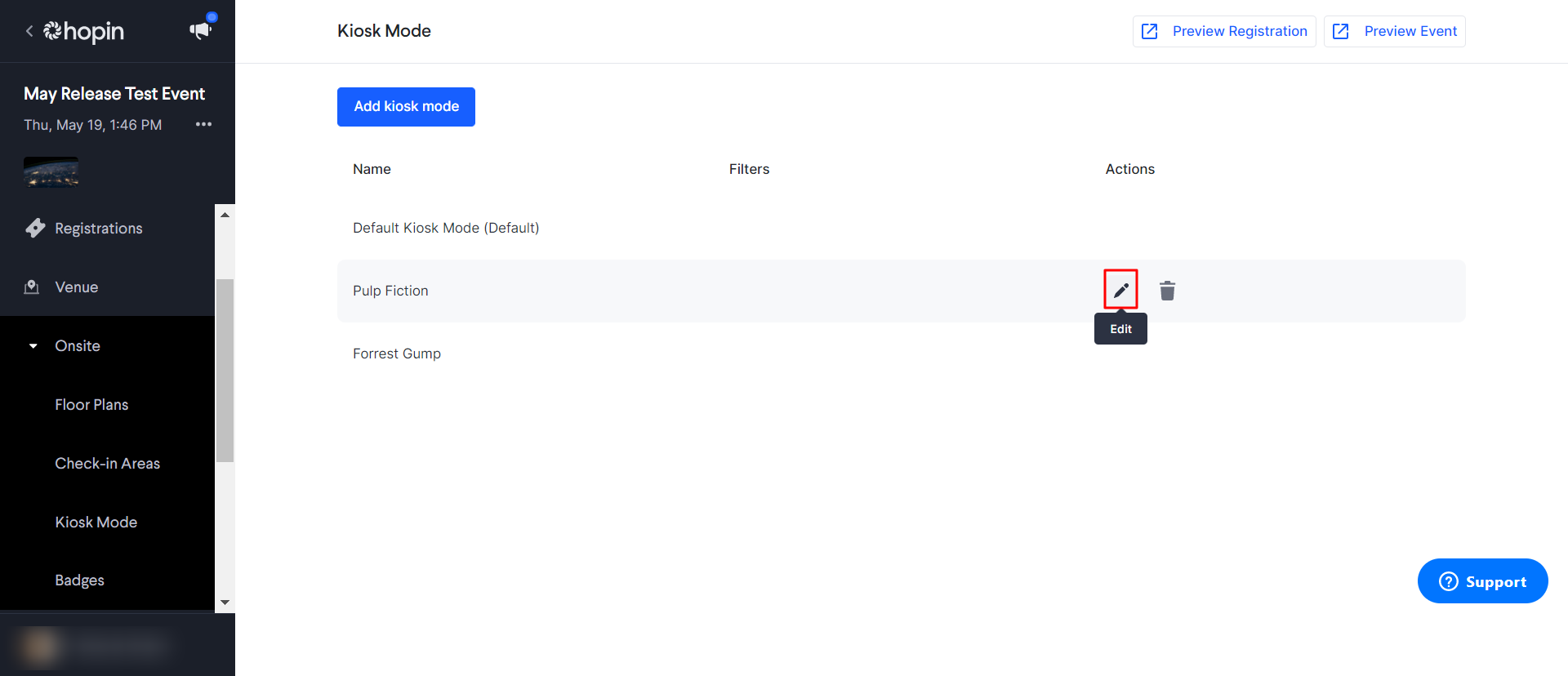Delete the Pulp Fiction kiosk mode
This screenshot has width=1568, height=676.
tap(1167, 291)
